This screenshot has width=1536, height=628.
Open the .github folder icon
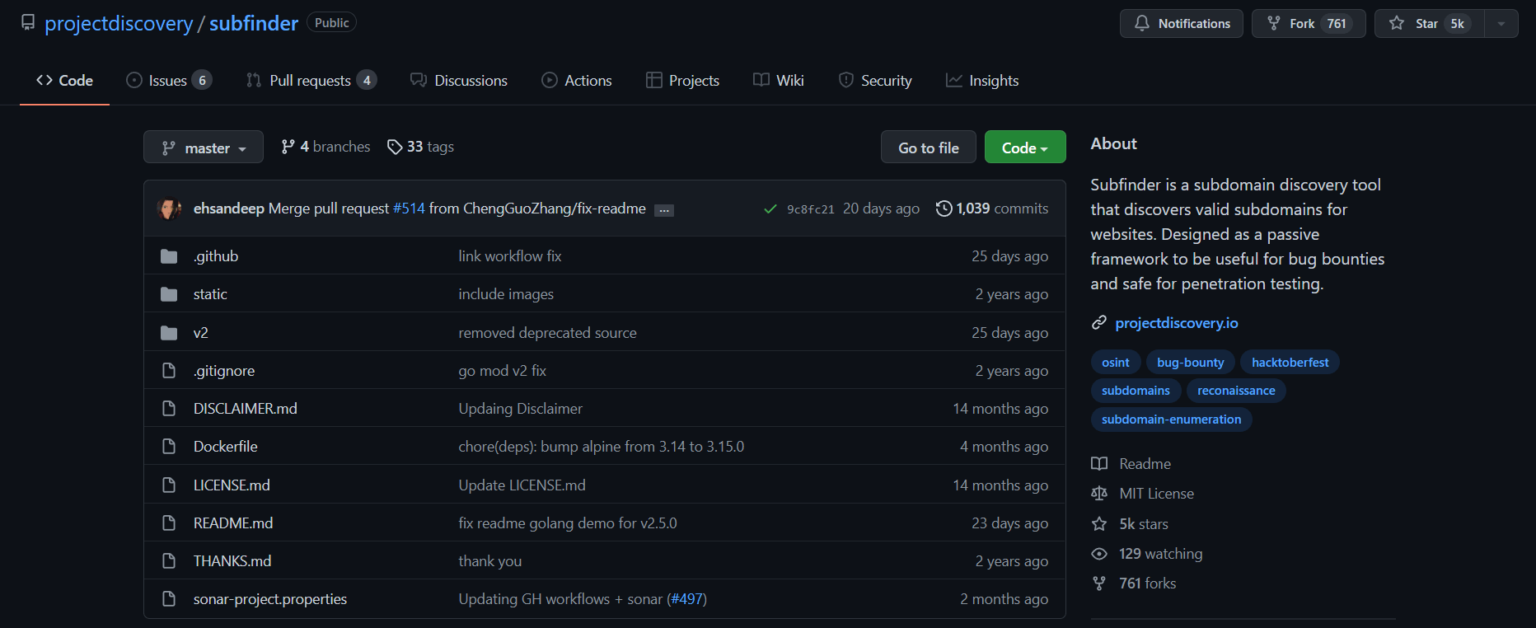click(168, 255)
